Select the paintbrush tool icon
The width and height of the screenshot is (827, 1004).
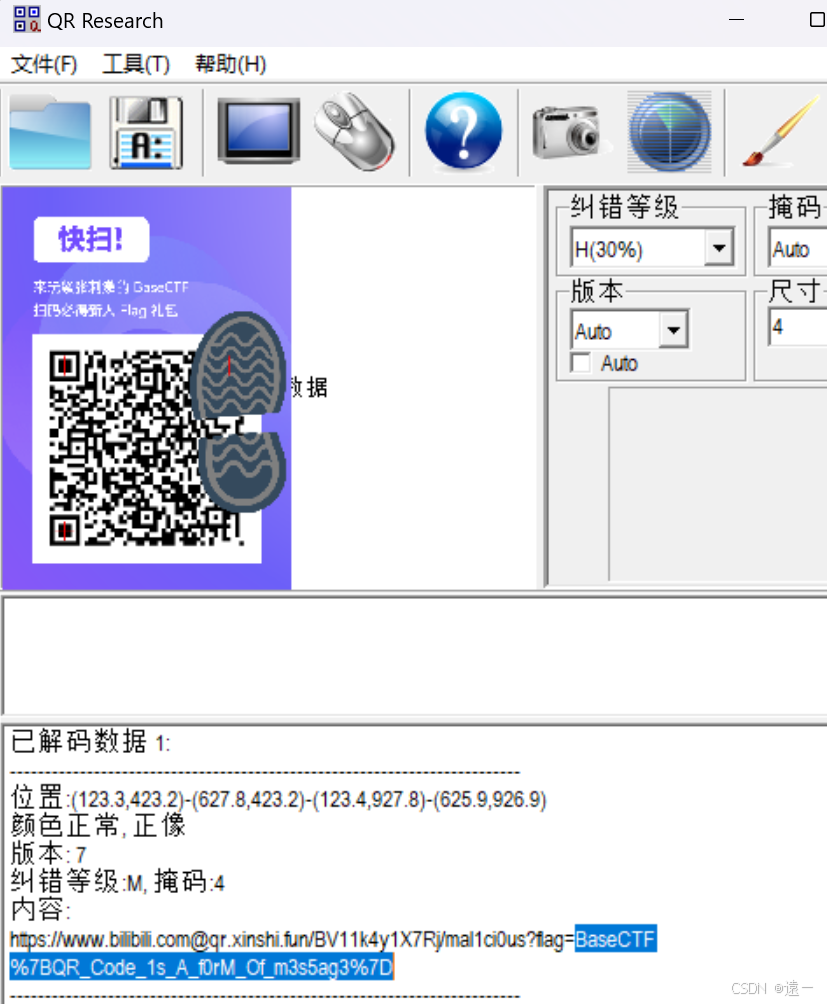pyautogui.click(x=779, y=131)
